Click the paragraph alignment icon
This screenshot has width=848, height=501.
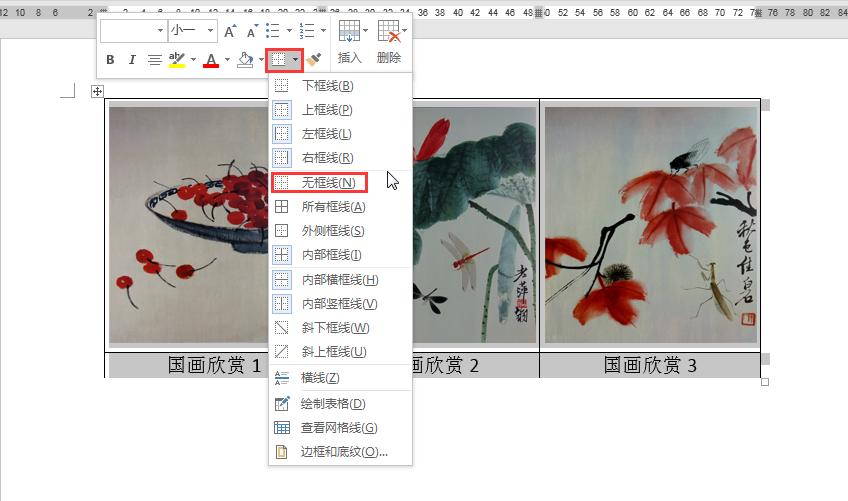[x=155, y=60]
